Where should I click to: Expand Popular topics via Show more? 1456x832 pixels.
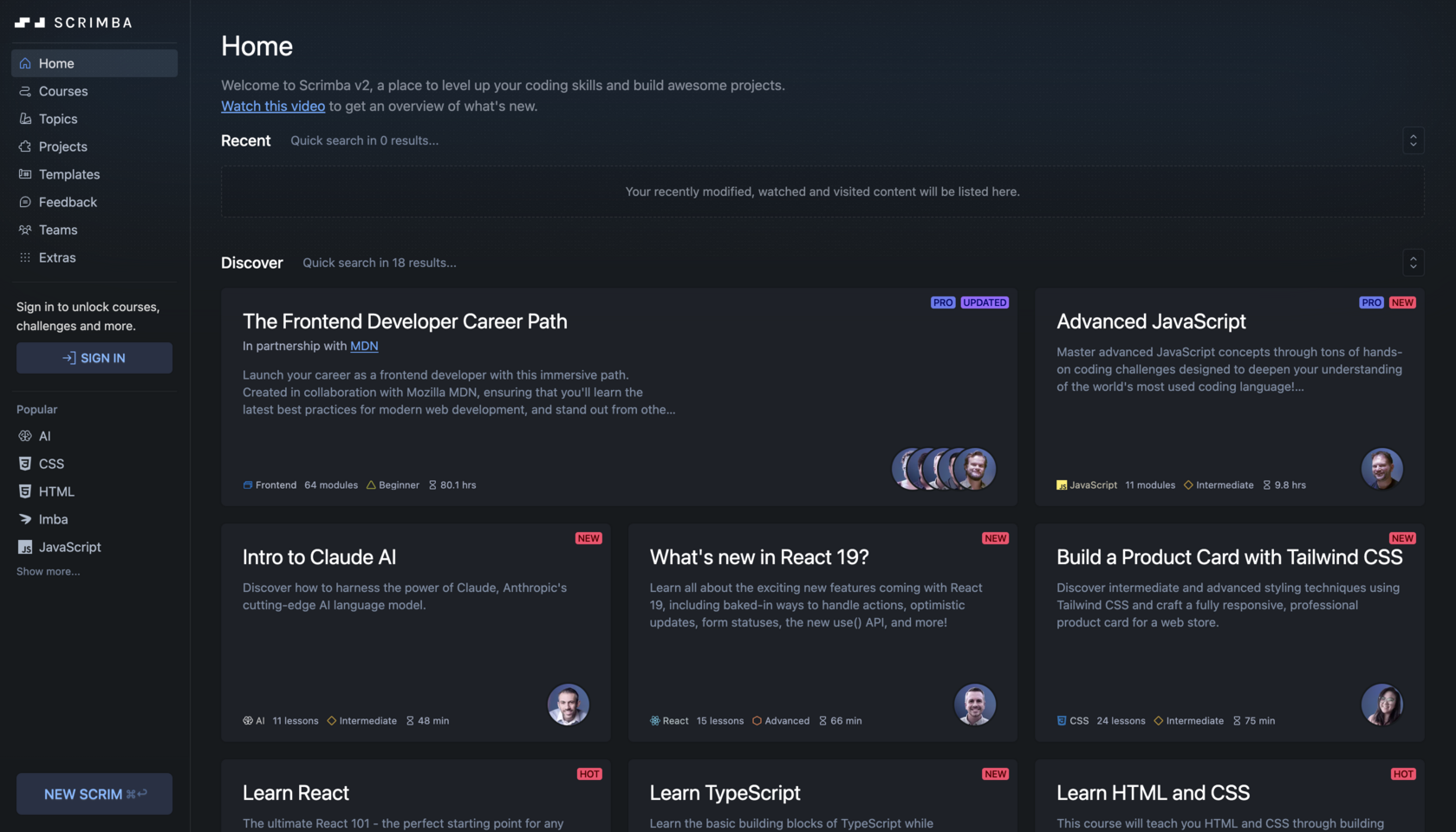(49, 571)
